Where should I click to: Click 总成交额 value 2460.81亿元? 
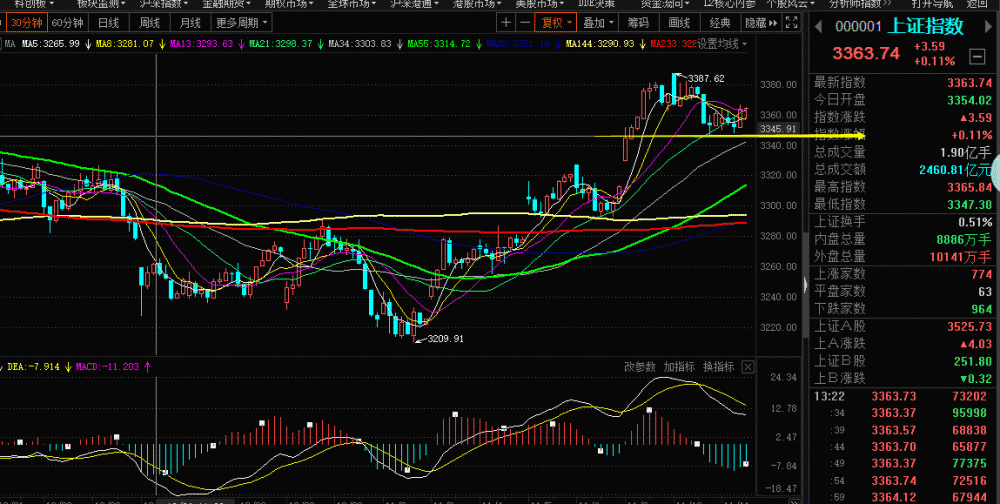pyautogui.click(x=955, y=170)
